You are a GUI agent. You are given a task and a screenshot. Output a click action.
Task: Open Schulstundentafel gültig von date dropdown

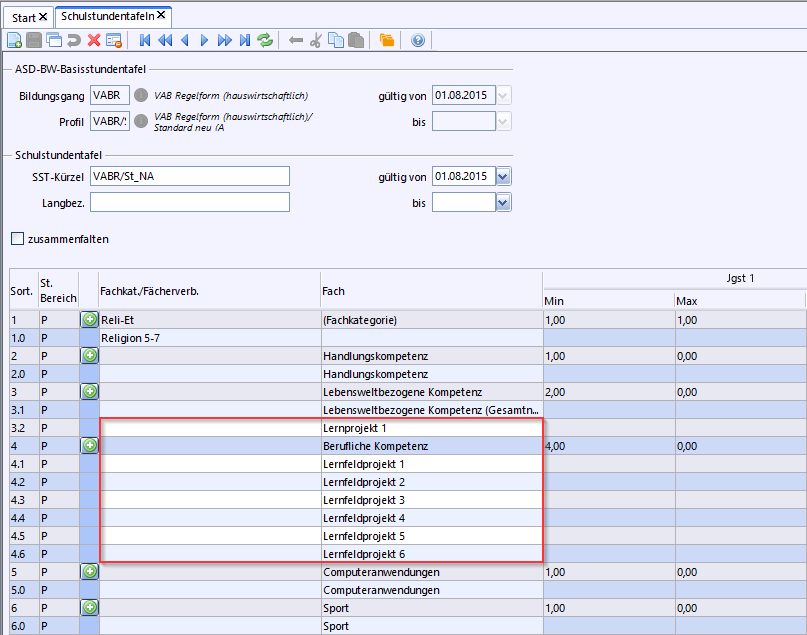point(503,177)
